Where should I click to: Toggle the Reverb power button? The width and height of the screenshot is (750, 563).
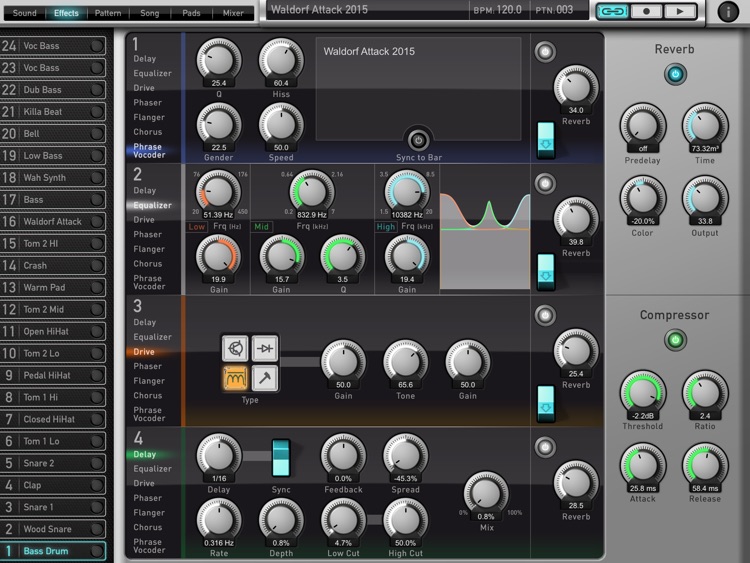point(675,74)
